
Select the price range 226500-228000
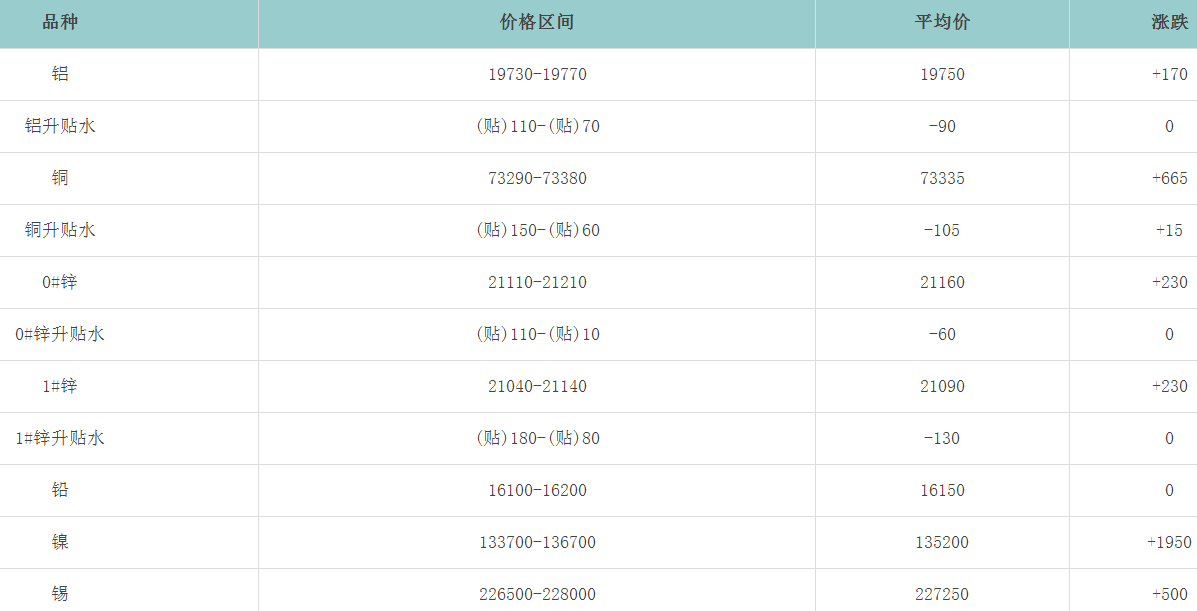(x=537, y=594)
